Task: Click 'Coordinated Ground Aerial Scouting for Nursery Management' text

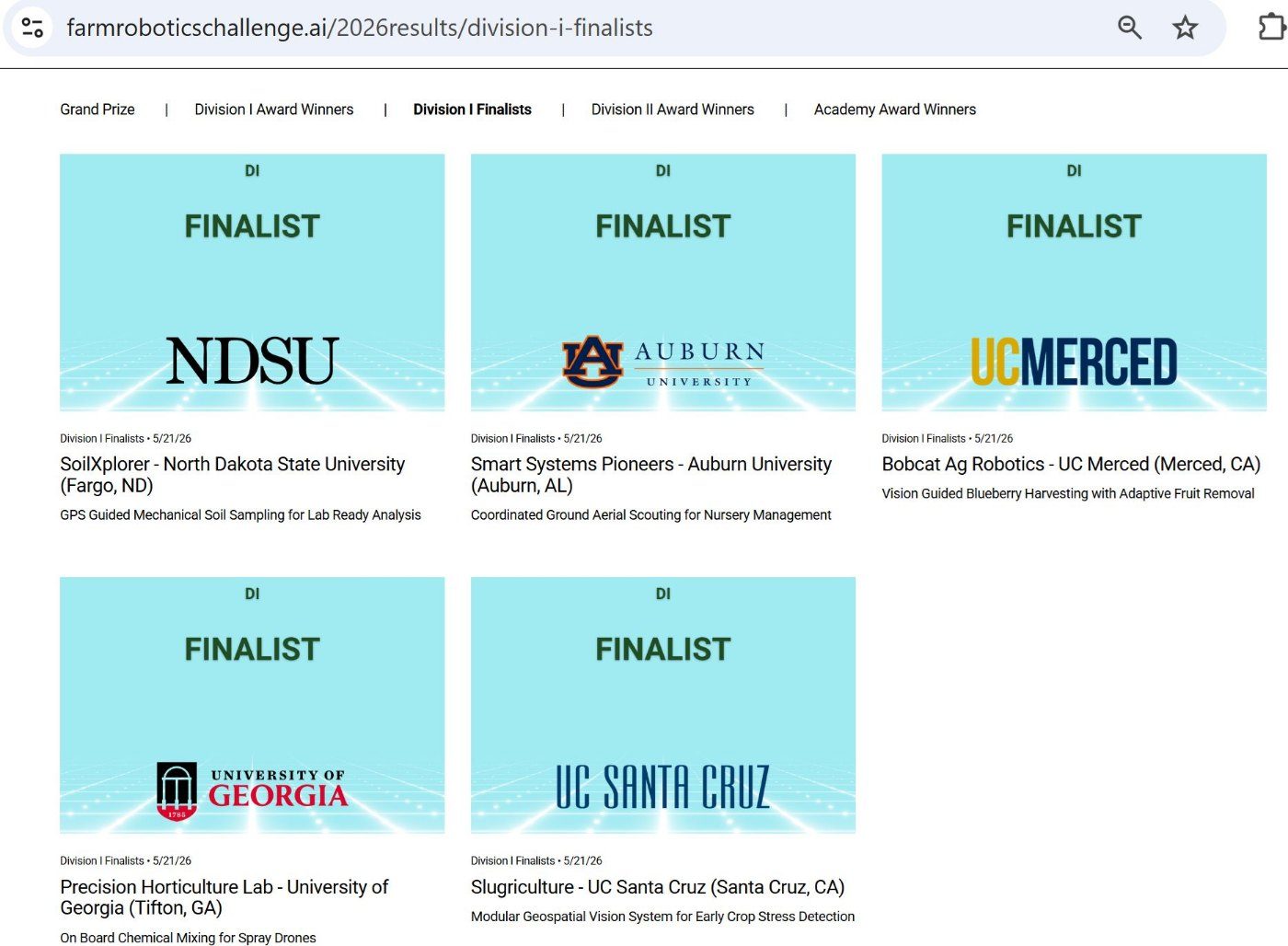Action: [x=651, y=515]
